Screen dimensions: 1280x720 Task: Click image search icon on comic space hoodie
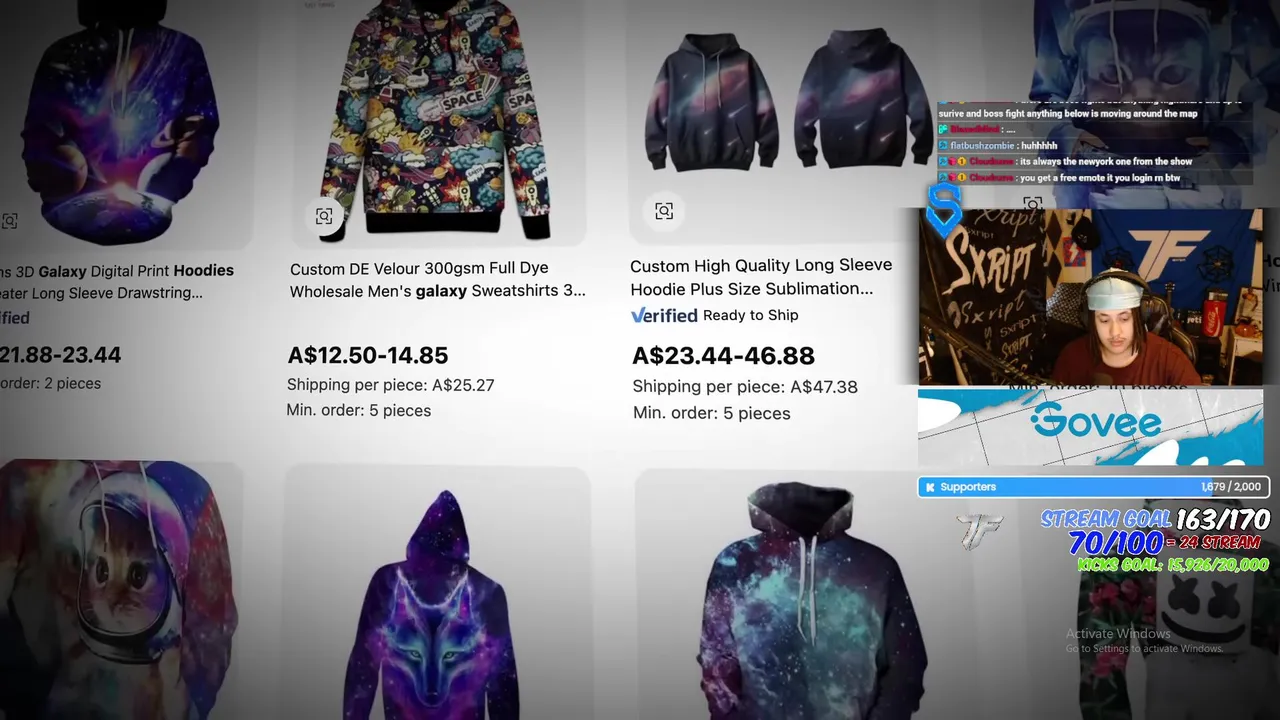324,216
